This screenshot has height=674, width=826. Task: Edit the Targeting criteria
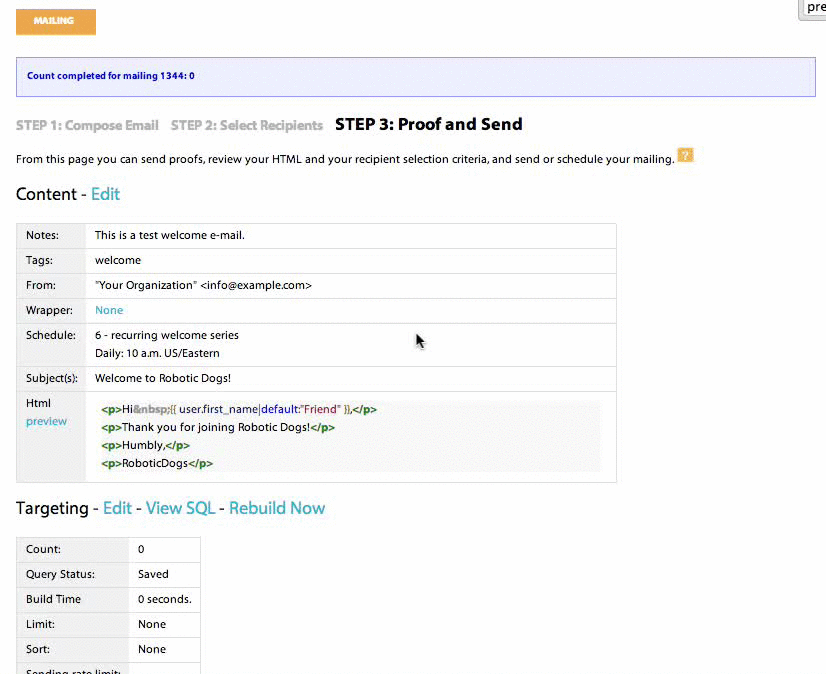click(117, 508)
